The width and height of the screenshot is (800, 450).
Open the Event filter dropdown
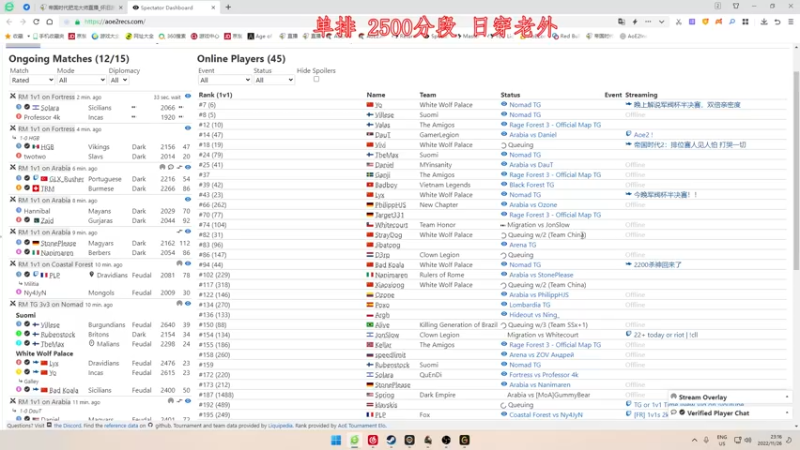224,80
